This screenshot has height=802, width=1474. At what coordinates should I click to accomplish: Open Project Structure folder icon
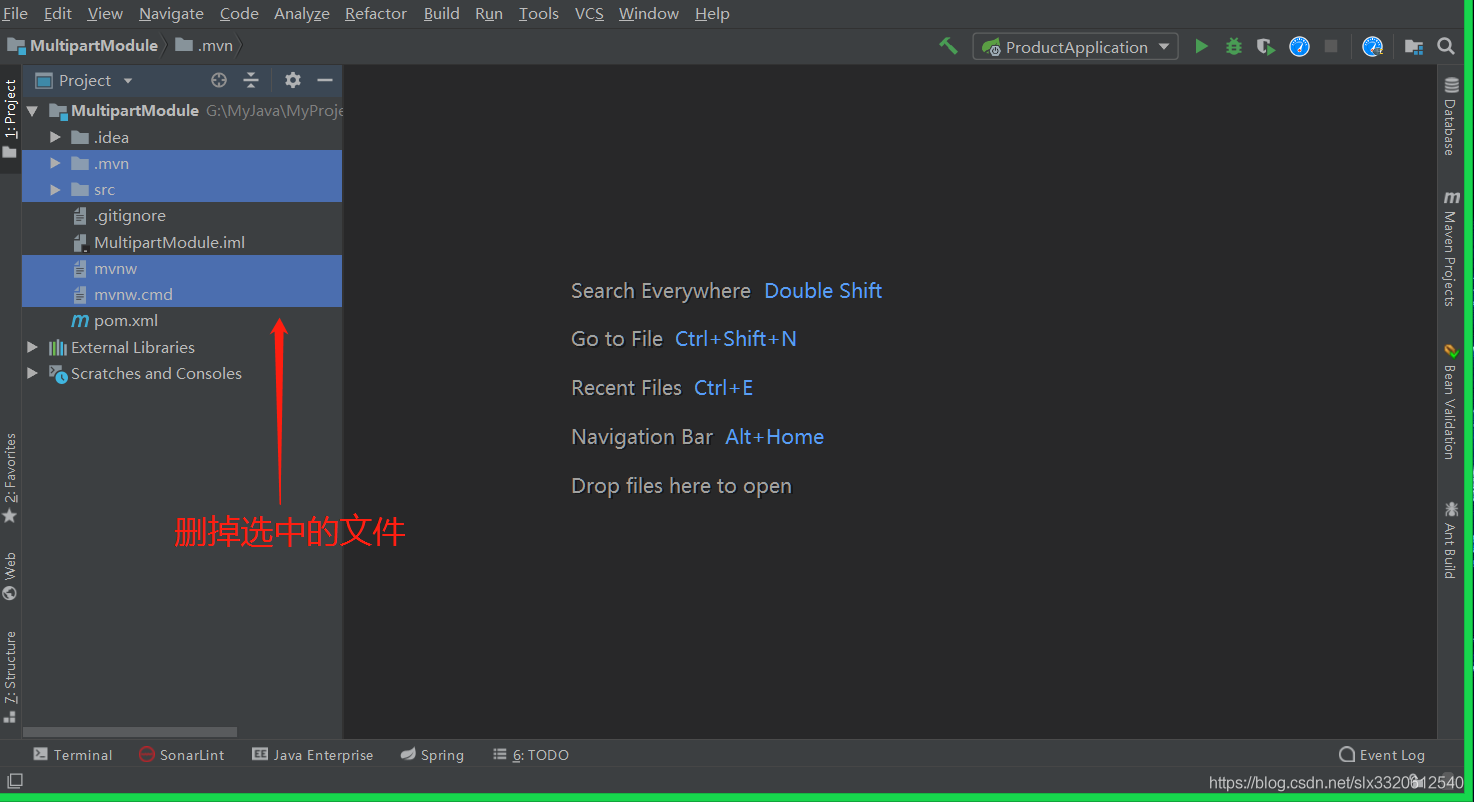pos(1414,46)
